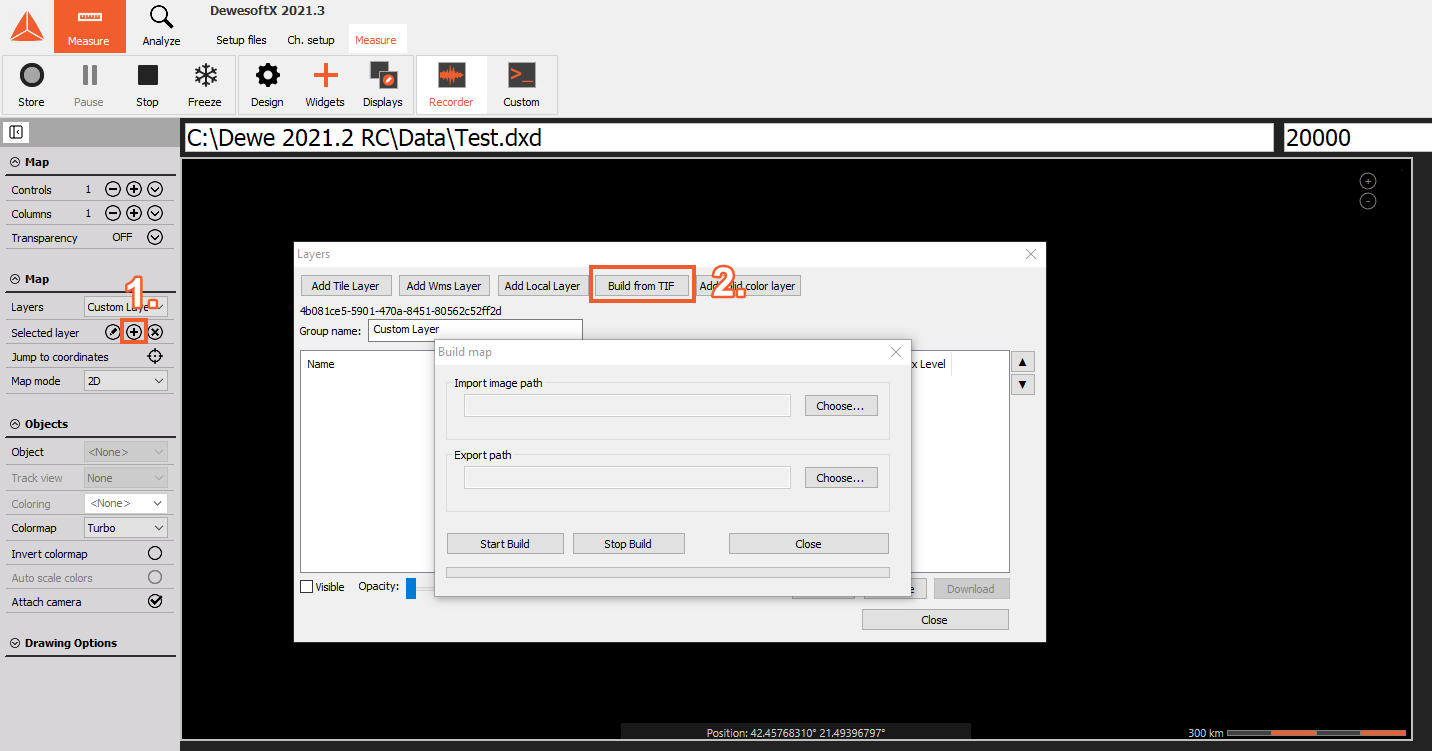This screenshot has width=1432, height=751.
Task: Choose the export path
Action: click(841, 478)
